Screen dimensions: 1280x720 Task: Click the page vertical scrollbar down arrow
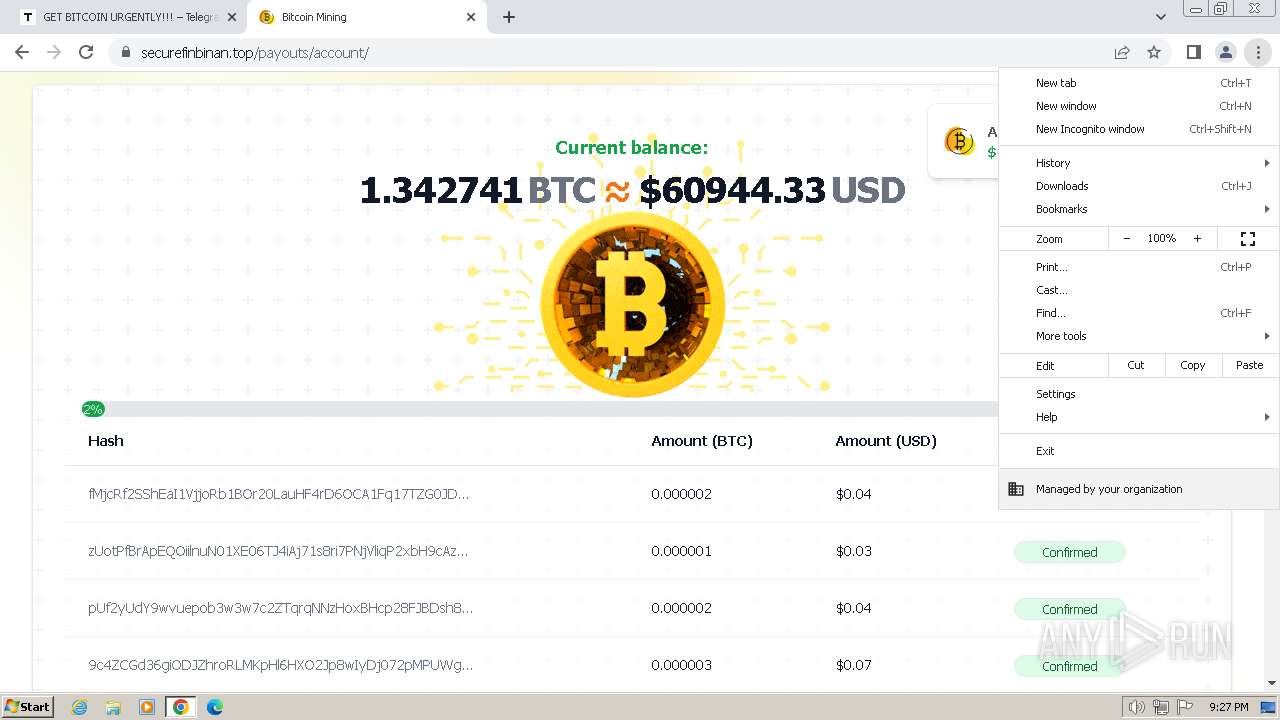click(x=1272, y=683)
